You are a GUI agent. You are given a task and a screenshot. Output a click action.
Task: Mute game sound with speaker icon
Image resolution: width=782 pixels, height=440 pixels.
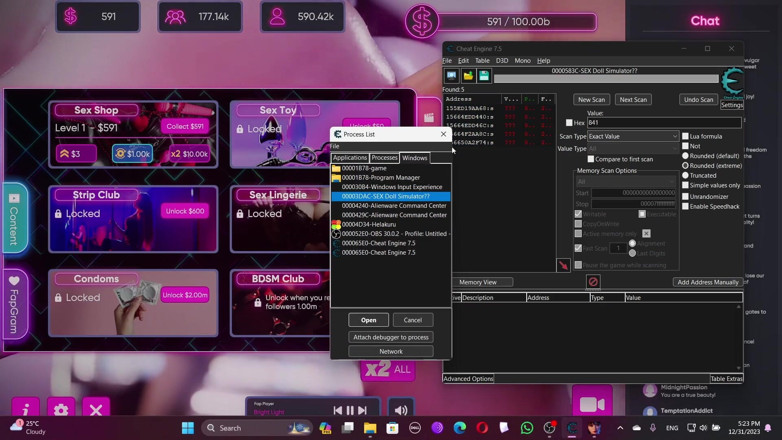[x=401, y=410]
